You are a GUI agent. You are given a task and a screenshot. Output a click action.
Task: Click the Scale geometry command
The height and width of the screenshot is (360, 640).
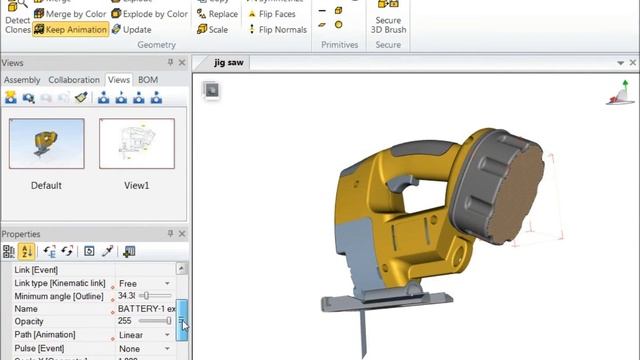pos(212,29)
